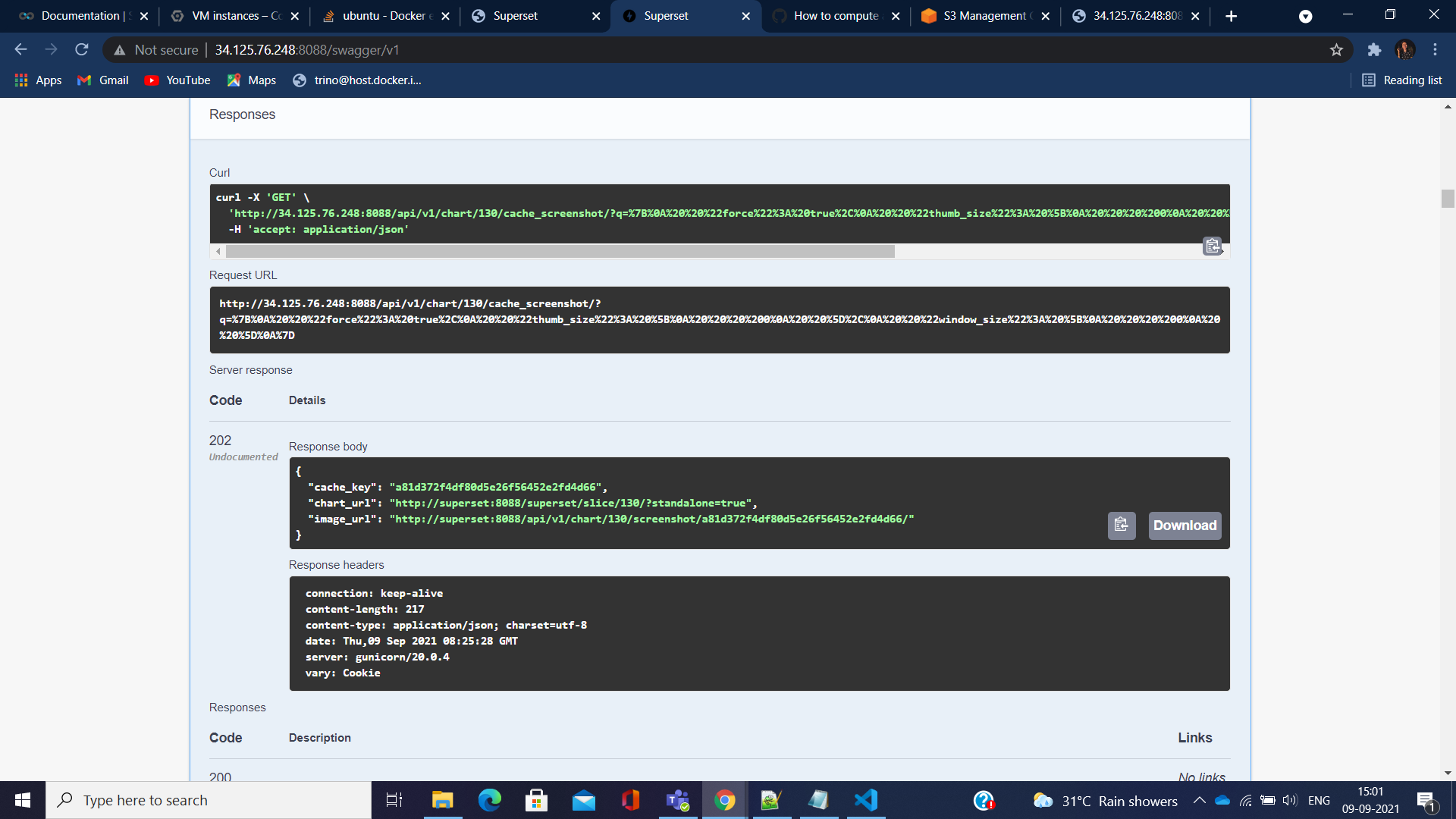
Task: Open the Chrome three-dot menu
Action: [x=1435, y=50]
